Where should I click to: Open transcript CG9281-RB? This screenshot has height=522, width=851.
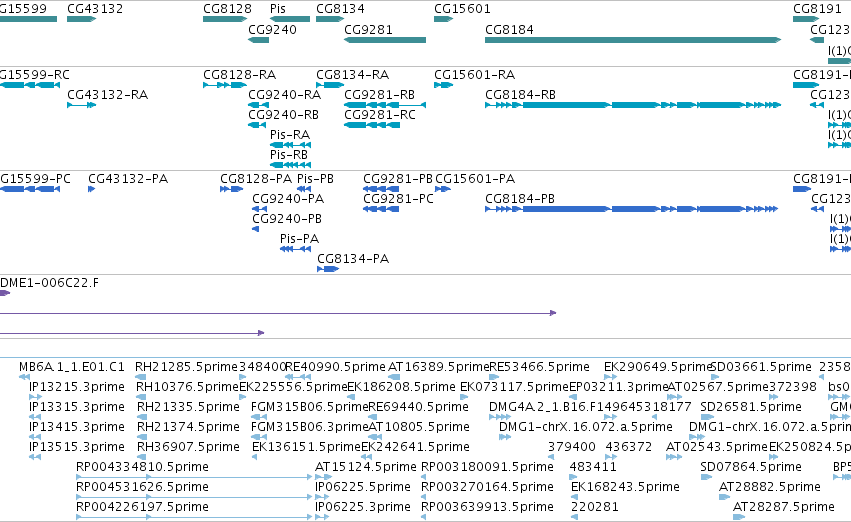[x=379, y=94]
